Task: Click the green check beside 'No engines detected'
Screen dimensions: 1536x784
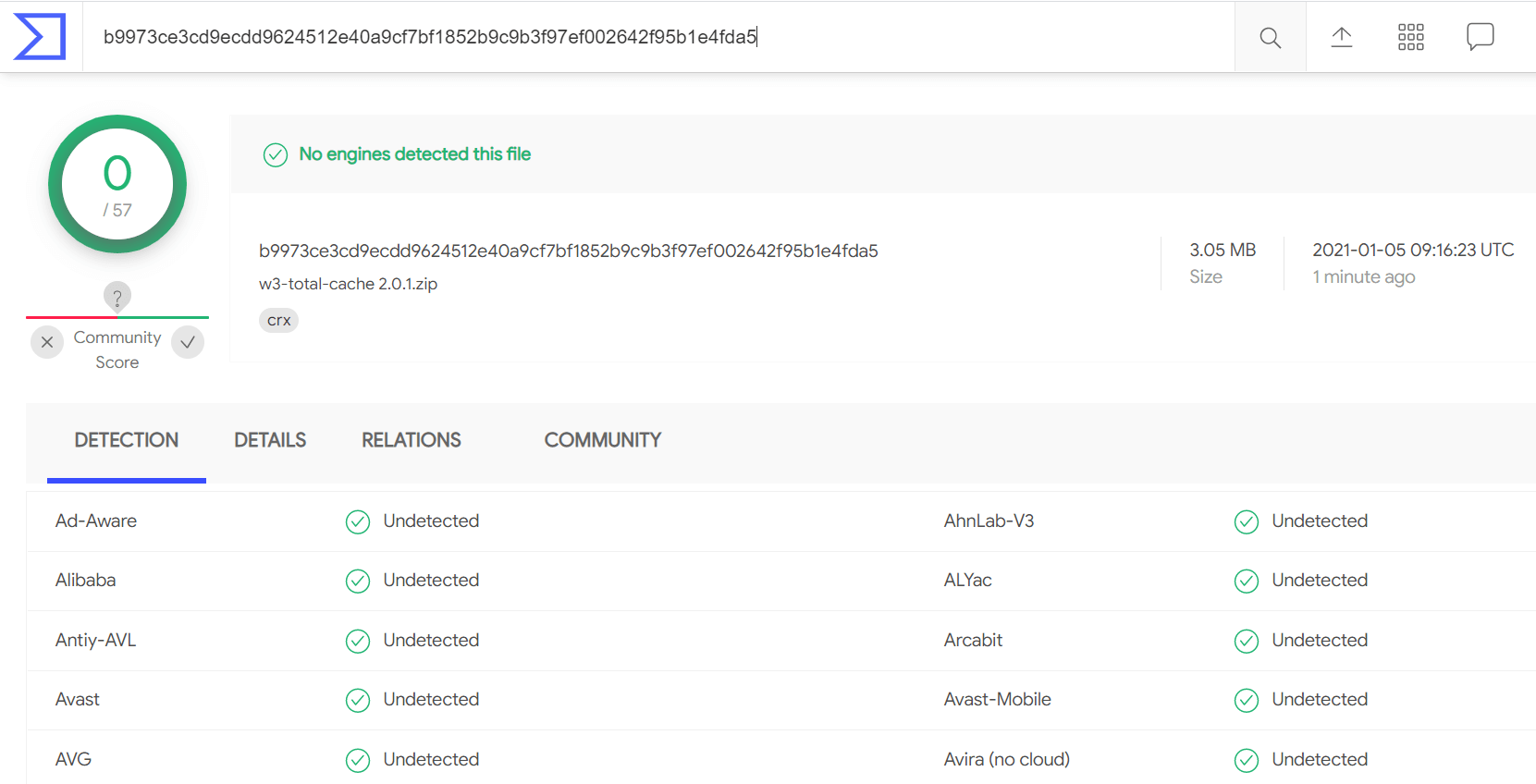Action: 276,154
